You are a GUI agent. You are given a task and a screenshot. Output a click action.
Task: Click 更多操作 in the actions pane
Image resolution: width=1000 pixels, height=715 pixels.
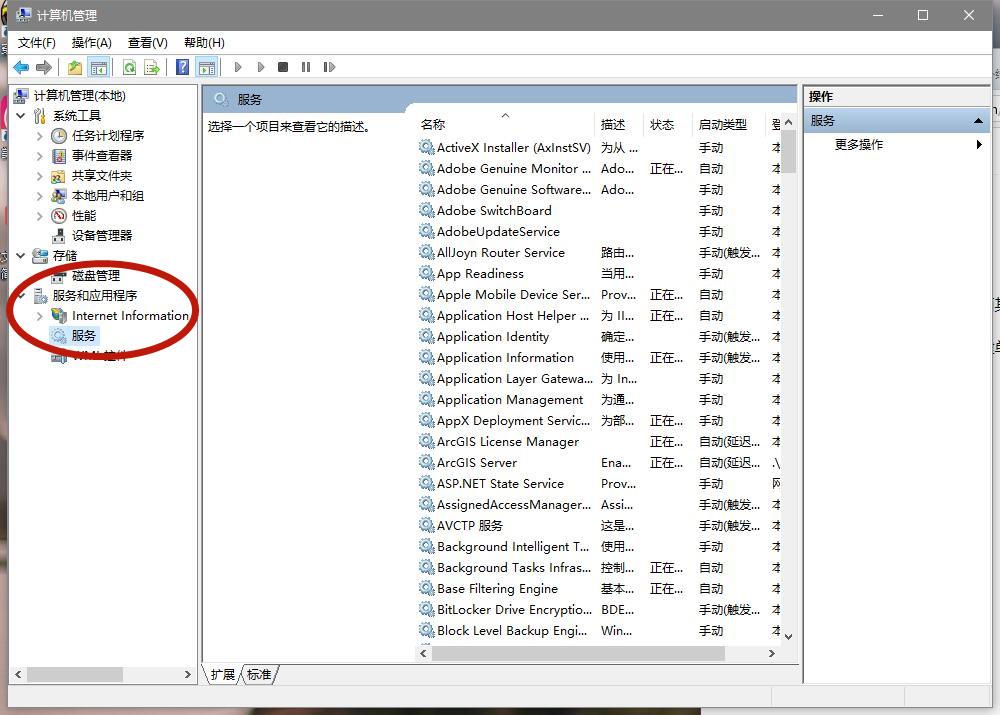click(x=859, y=144)
